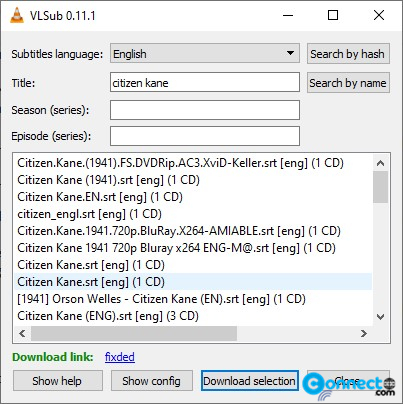Click the Search by hash button
Screen dimensions: 403x404
click(x=348, y=53)
